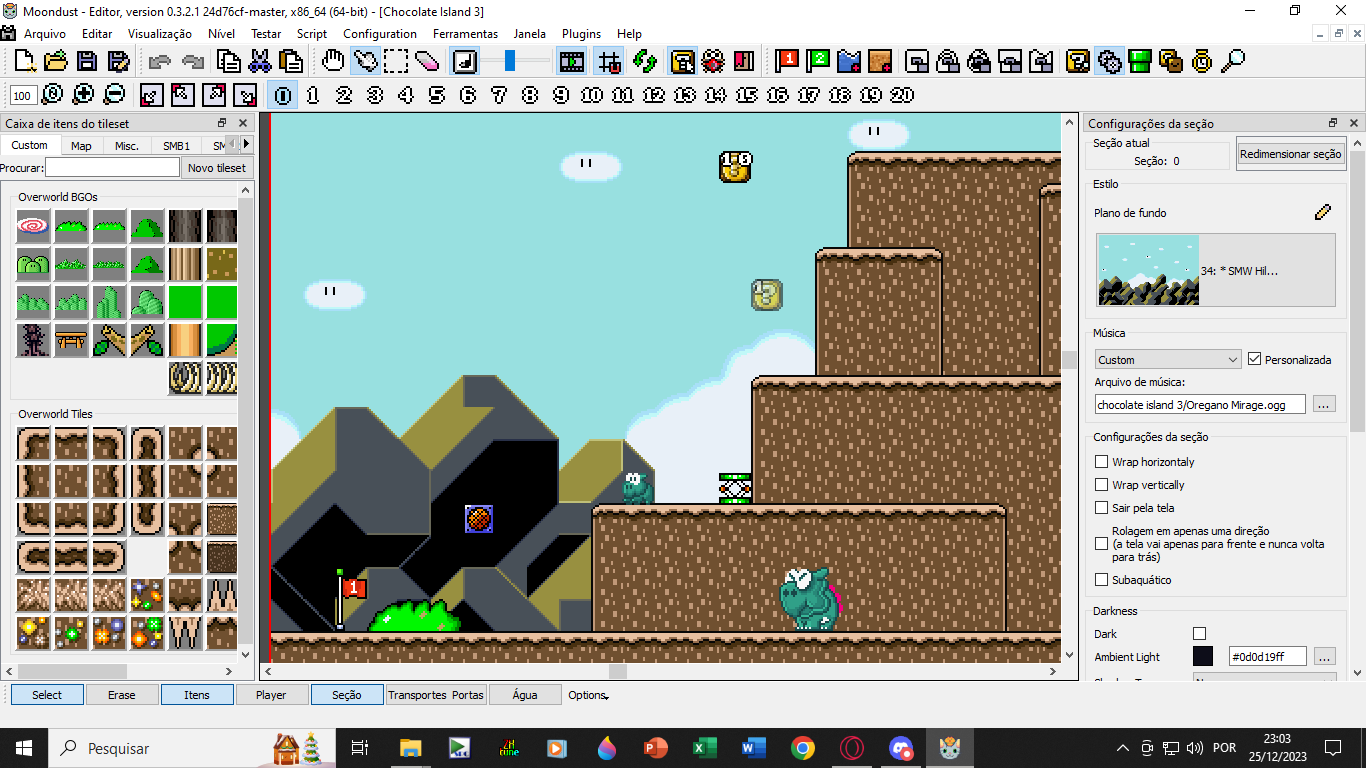Open the Ferramentas menu

coord(465,33)
